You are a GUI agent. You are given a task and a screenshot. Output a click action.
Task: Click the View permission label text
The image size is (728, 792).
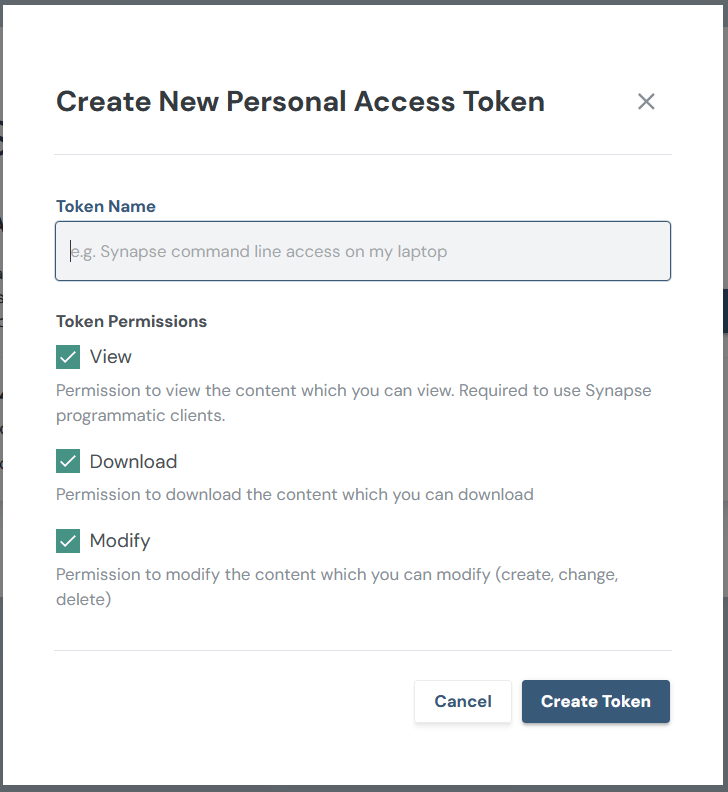tap(111, 357)
